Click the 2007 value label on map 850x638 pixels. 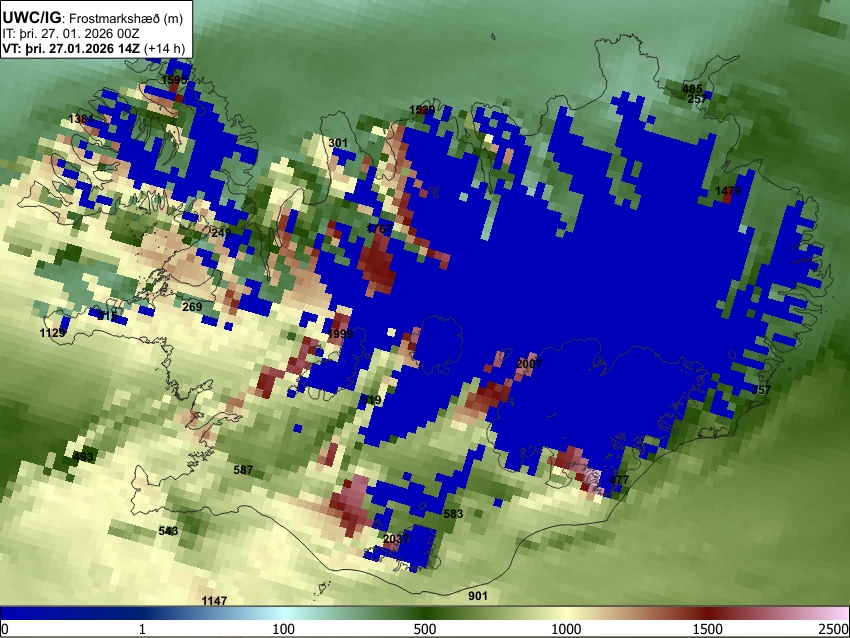tap(529, 364)
